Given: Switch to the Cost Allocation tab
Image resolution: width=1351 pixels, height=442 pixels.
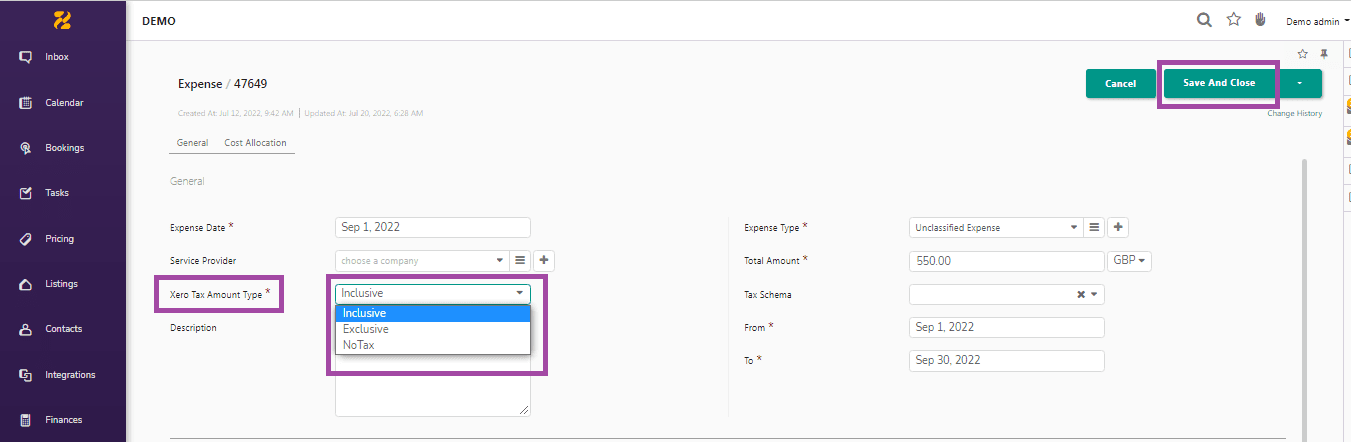Looking at the screenshot, I should point(255,143).
